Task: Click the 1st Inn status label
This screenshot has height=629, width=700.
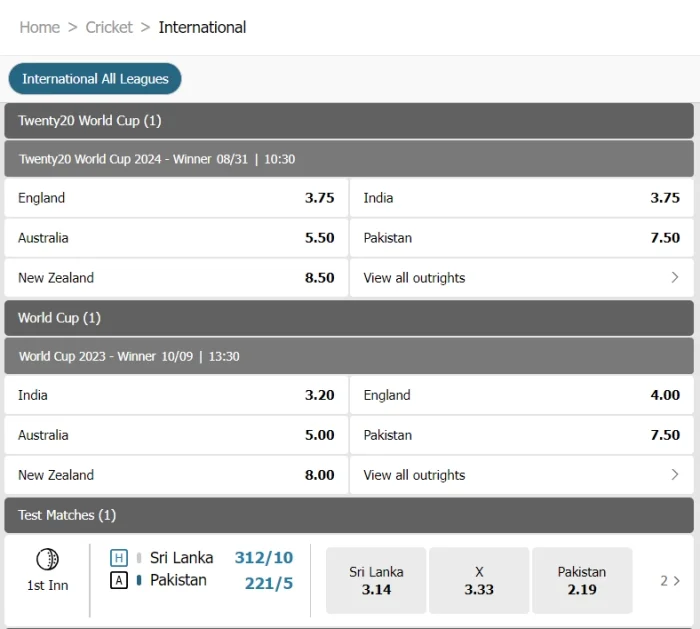Action: pos(47,585)
